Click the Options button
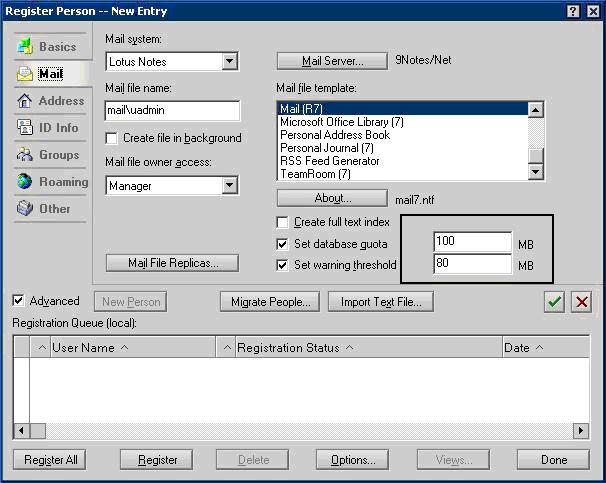Screen dimensions: 606x483 pos(352,460)
